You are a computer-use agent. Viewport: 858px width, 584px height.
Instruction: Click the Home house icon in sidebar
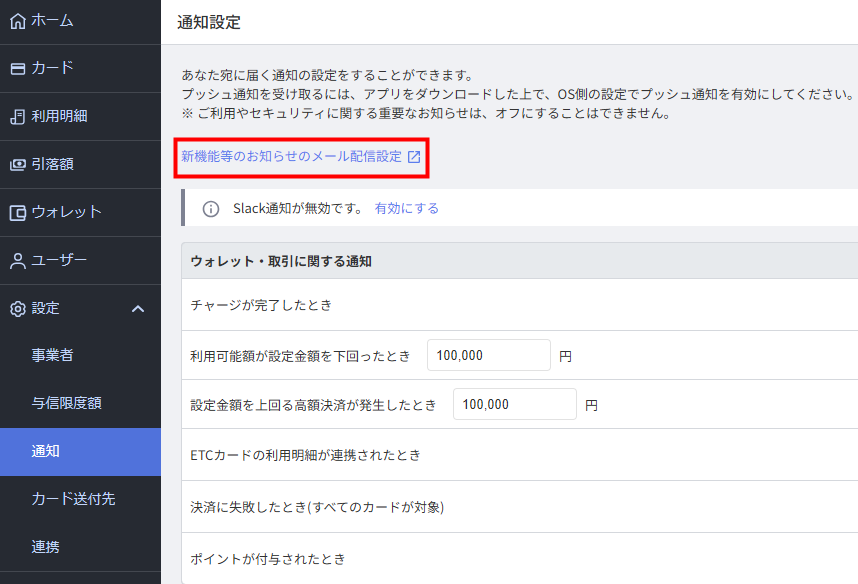pyautogui.click(x=17, y=20)
